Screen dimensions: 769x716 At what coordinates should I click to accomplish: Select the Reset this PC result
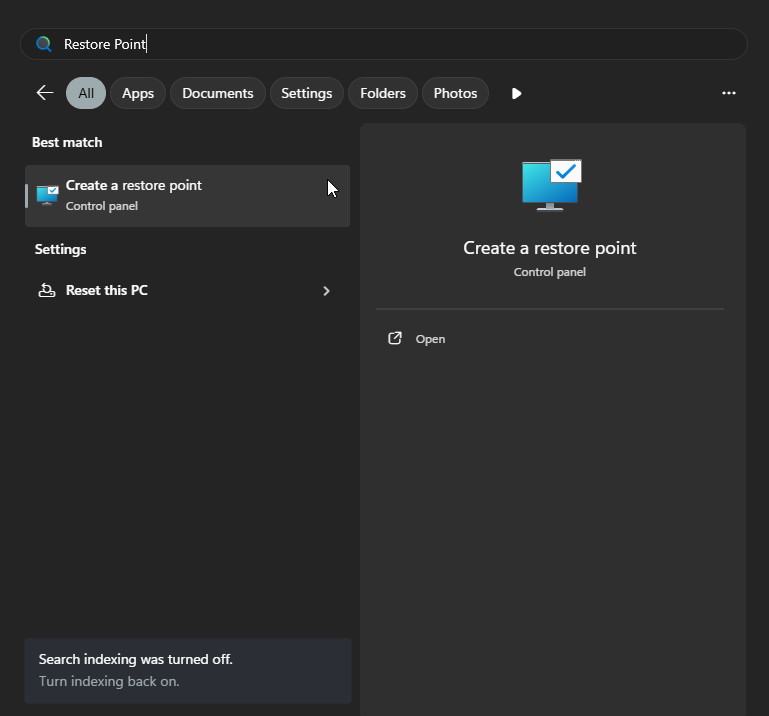tap(187, 291)
